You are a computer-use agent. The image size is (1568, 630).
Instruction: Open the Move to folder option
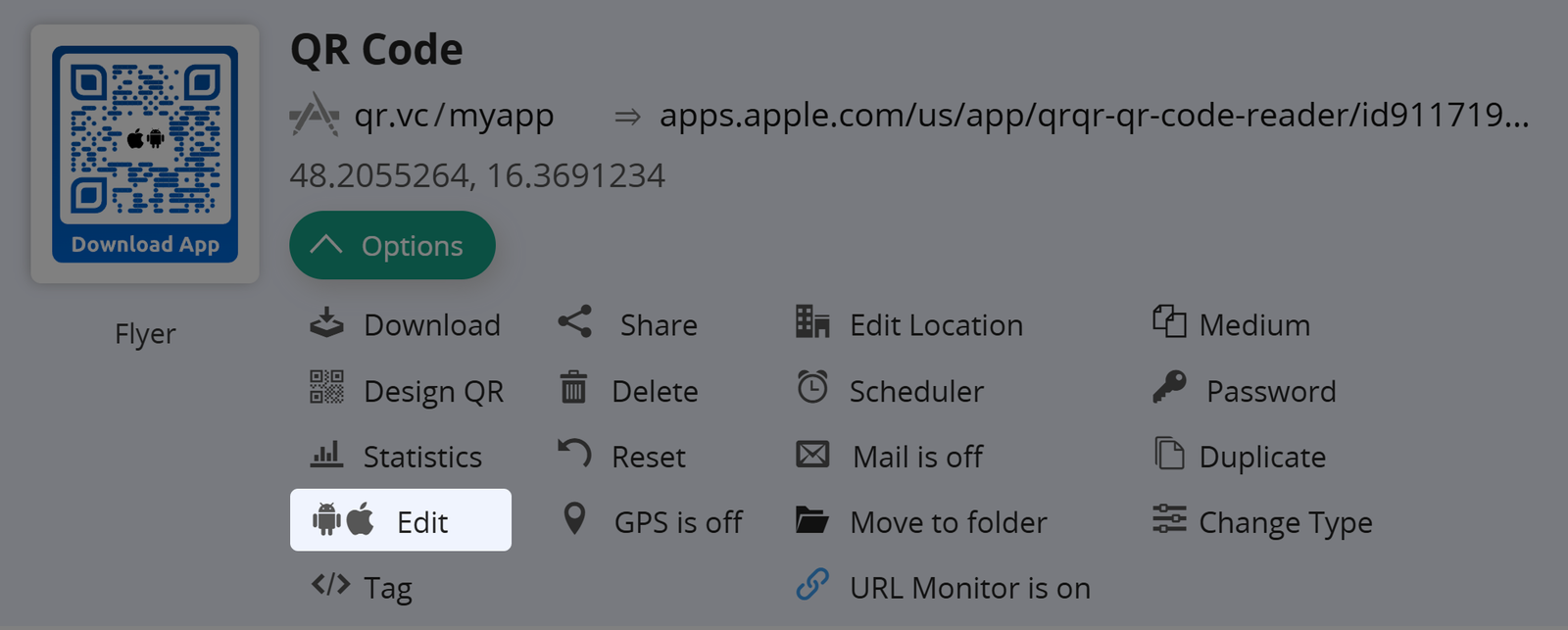948,522
